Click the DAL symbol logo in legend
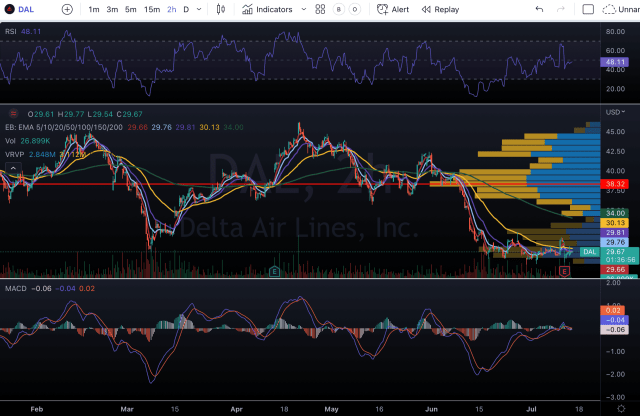640x416 pixels. [13, 114]
